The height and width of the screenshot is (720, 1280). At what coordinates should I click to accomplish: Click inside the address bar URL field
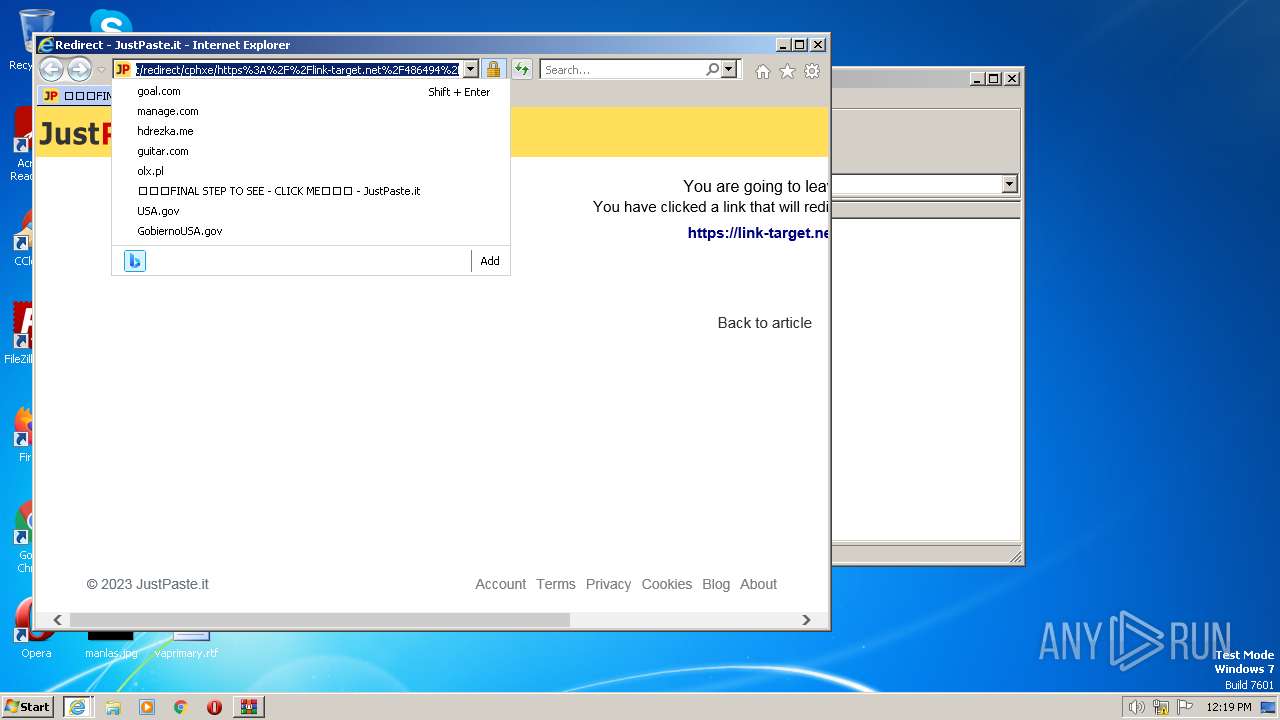tap(297, 69)
